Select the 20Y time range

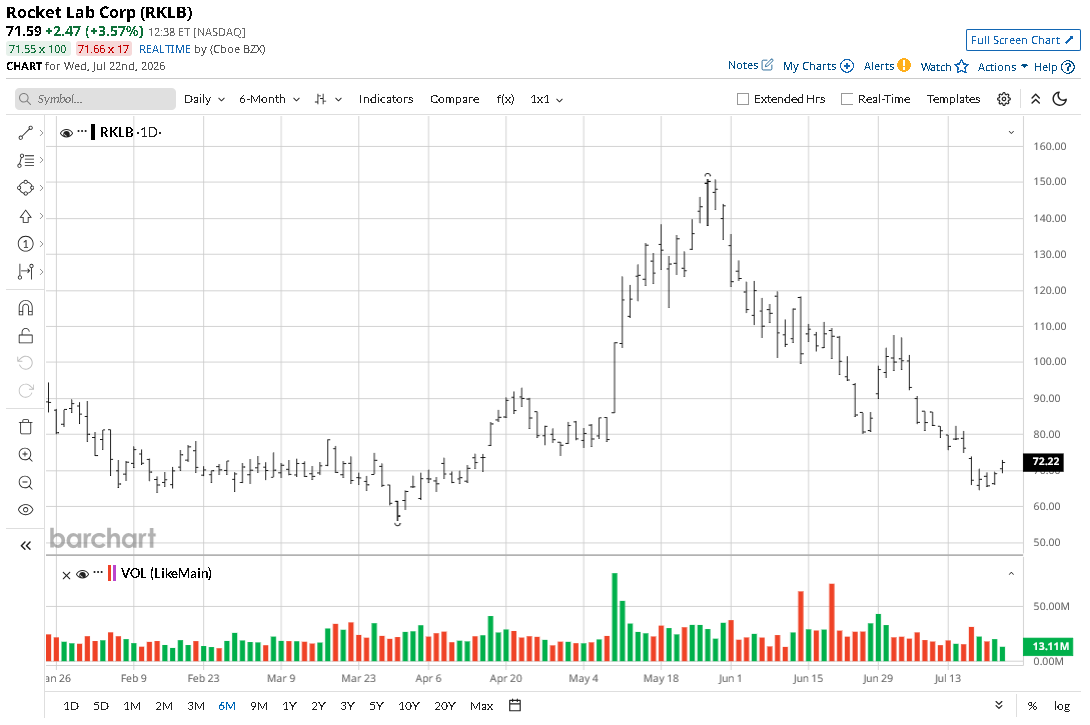[445, 706]
